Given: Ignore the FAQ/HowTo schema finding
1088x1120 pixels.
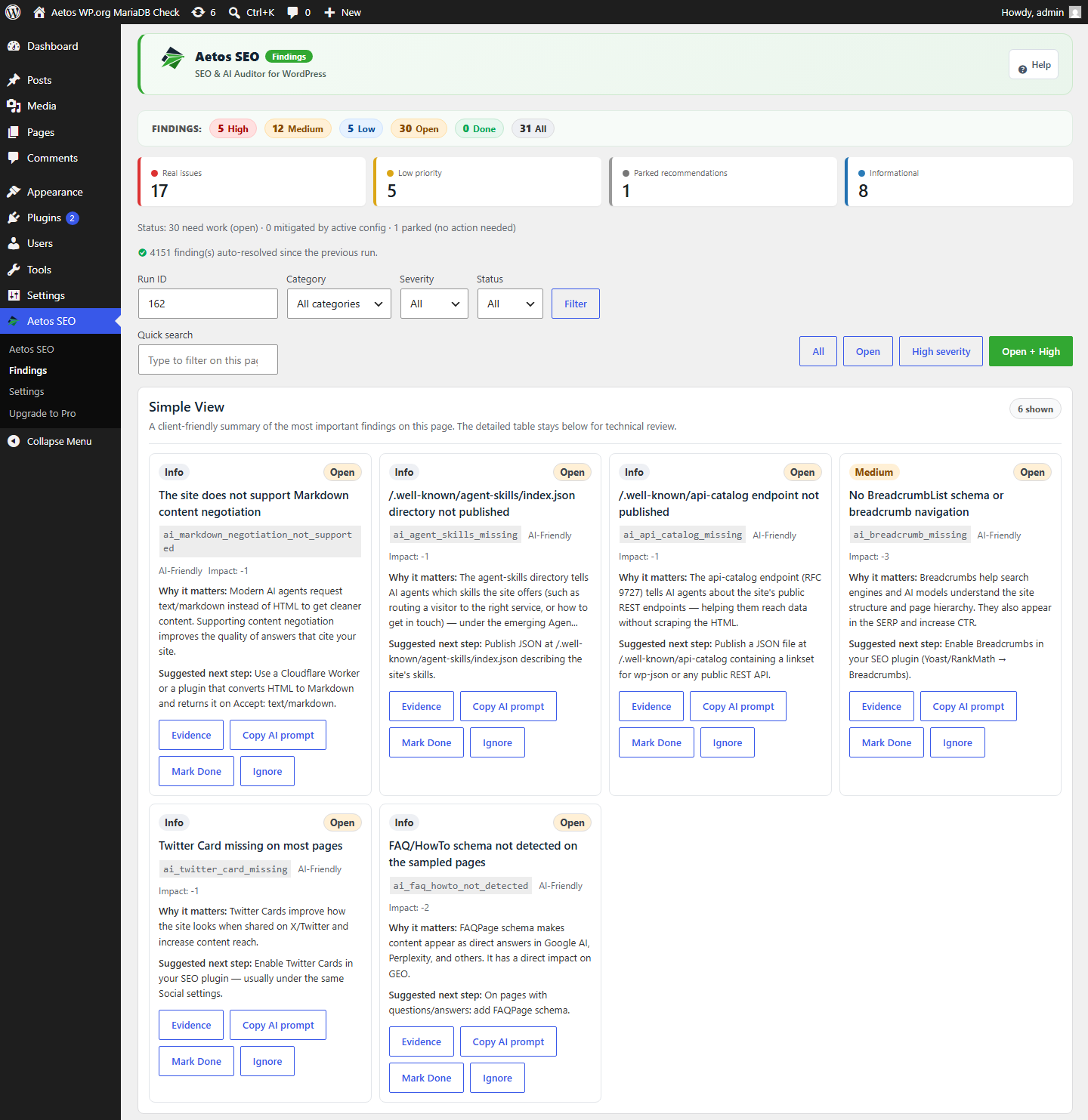Looking at the screenshot, I should point(497,1078).
